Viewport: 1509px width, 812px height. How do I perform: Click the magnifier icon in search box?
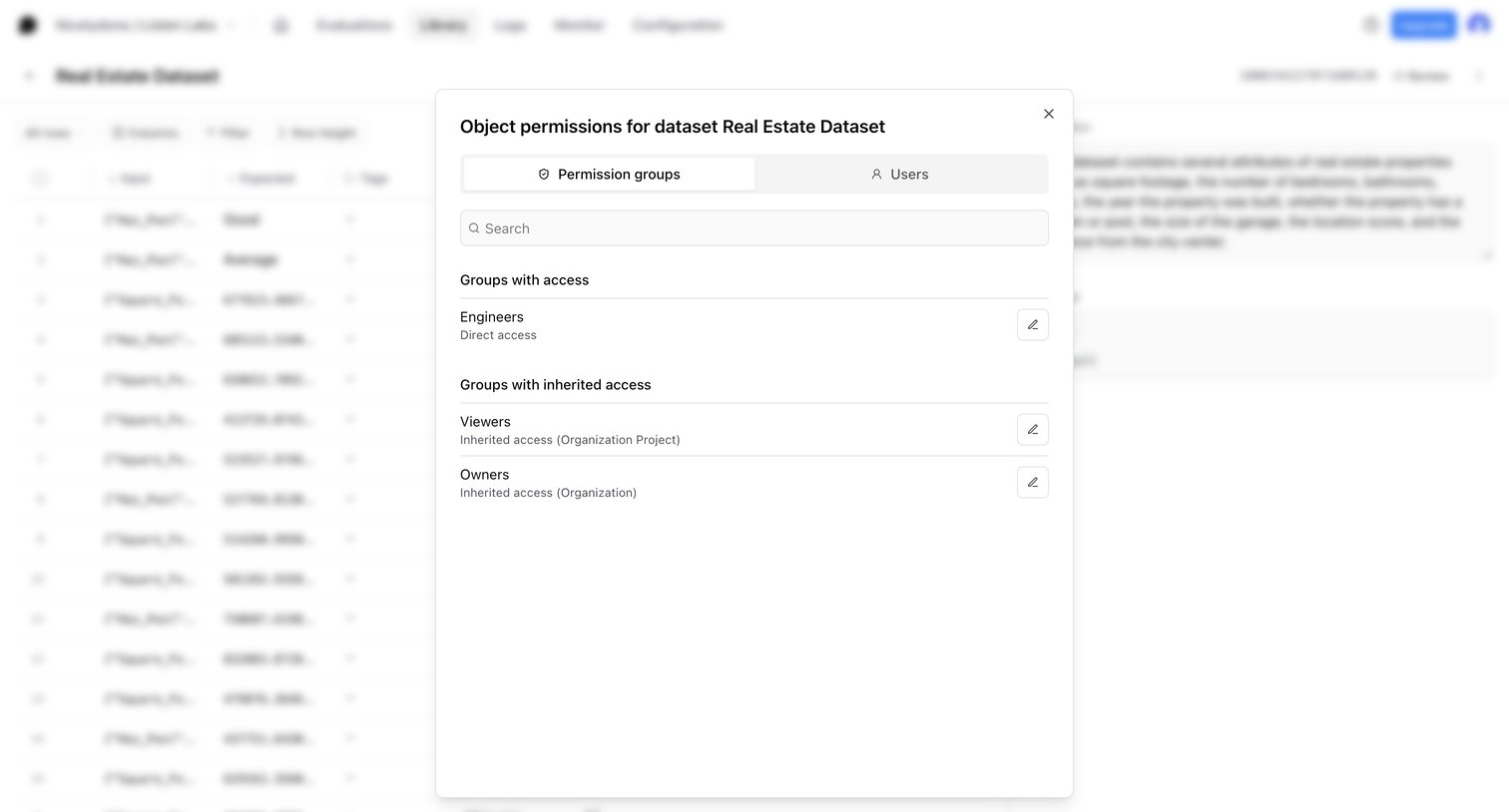[474, 228]
